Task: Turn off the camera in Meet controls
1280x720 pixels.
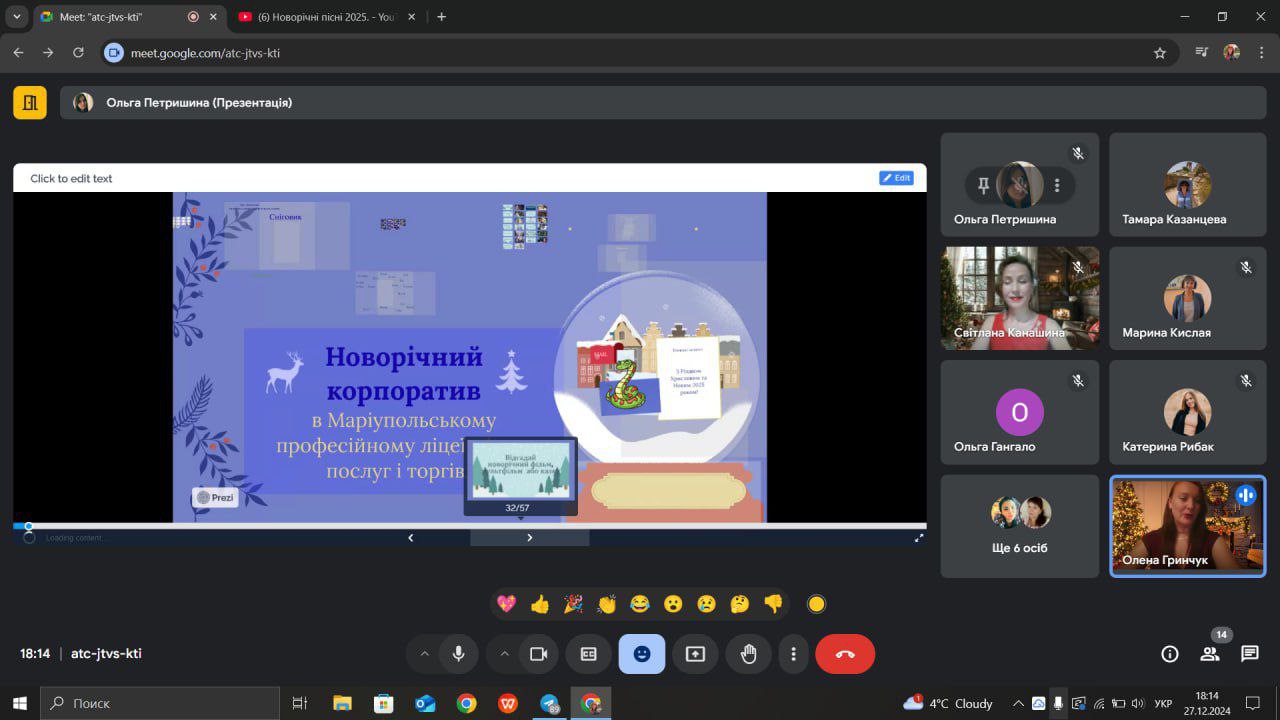Action: click(539, 654)
